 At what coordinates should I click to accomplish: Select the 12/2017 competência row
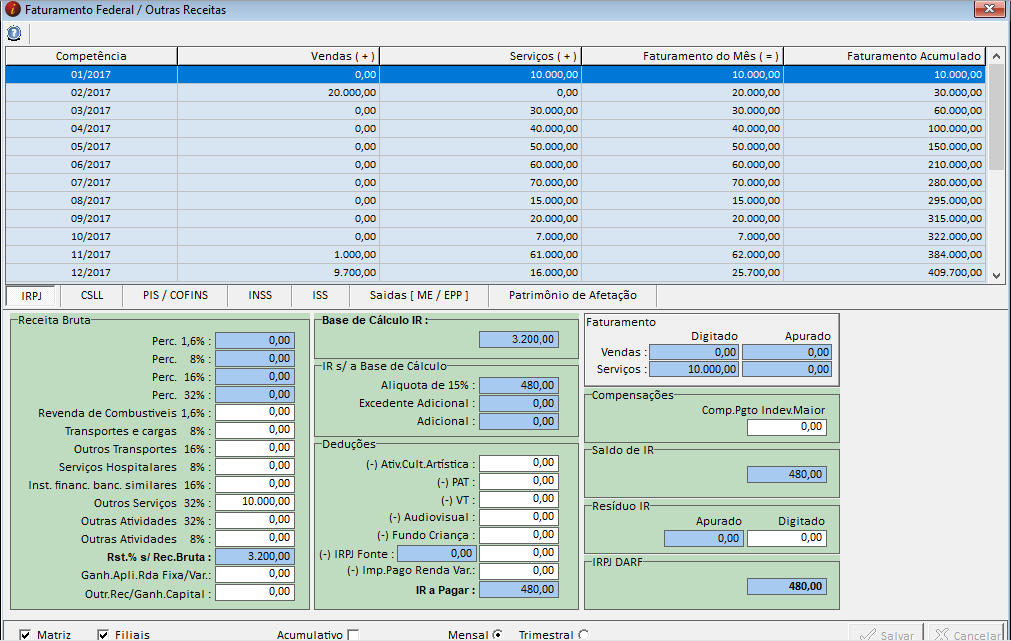click(x=495, y=273)
